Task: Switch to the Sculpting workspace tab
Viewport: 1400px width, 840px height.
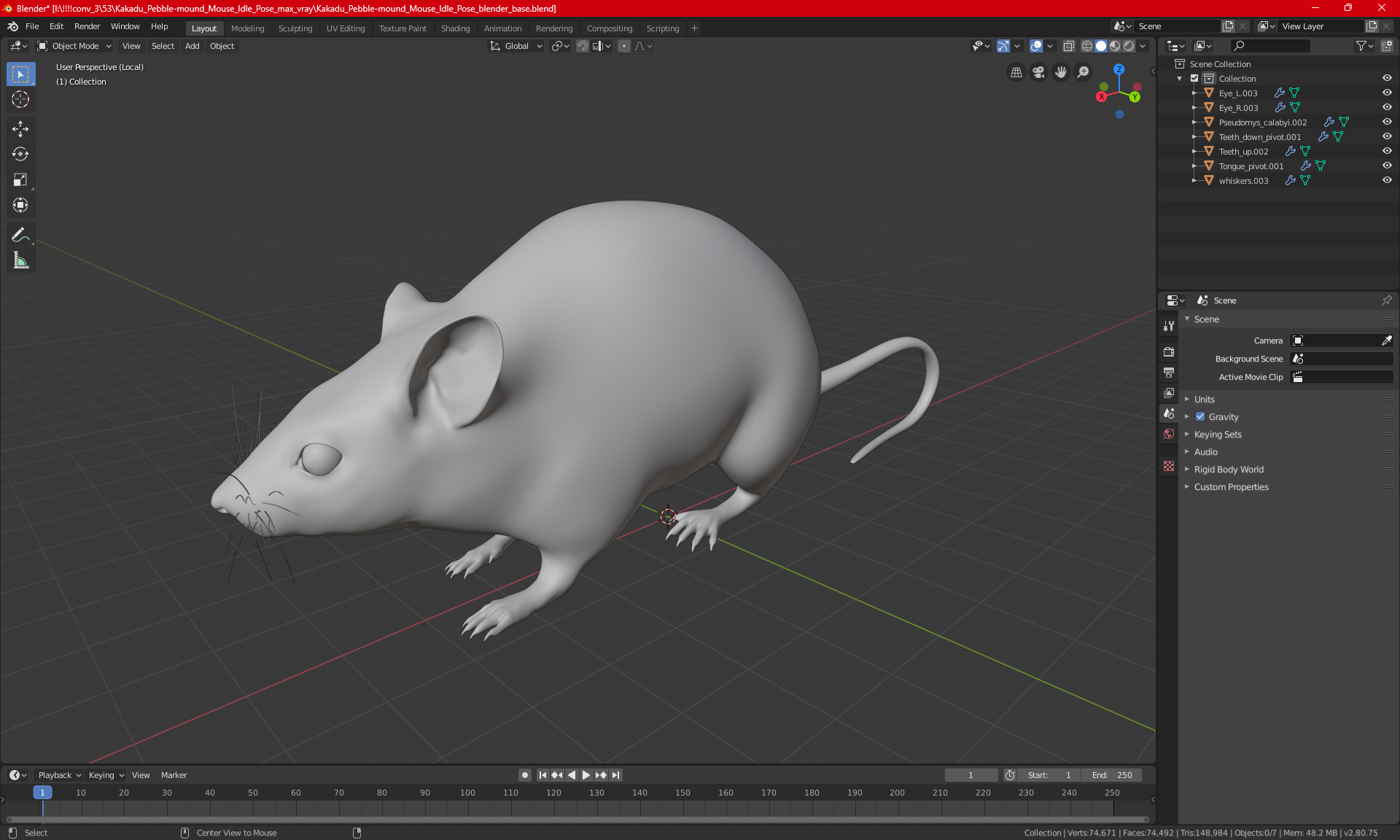Action: click(x=295, y=28)
